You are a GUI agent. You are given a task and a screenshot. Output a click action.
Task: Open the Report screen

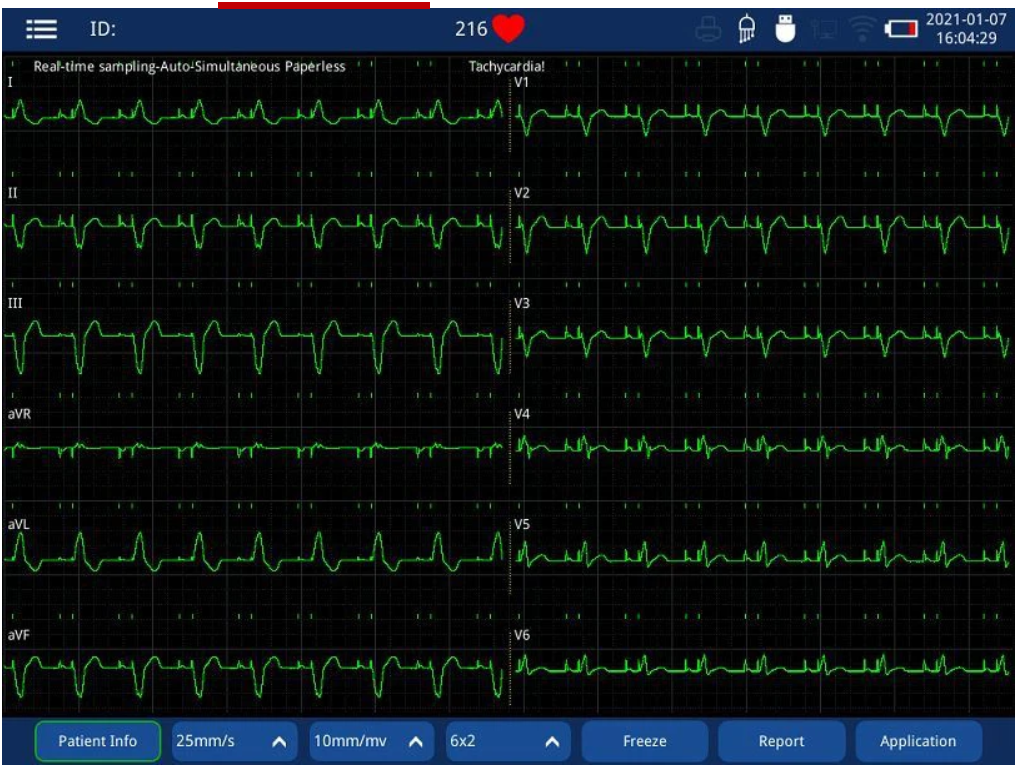(781, 742)
